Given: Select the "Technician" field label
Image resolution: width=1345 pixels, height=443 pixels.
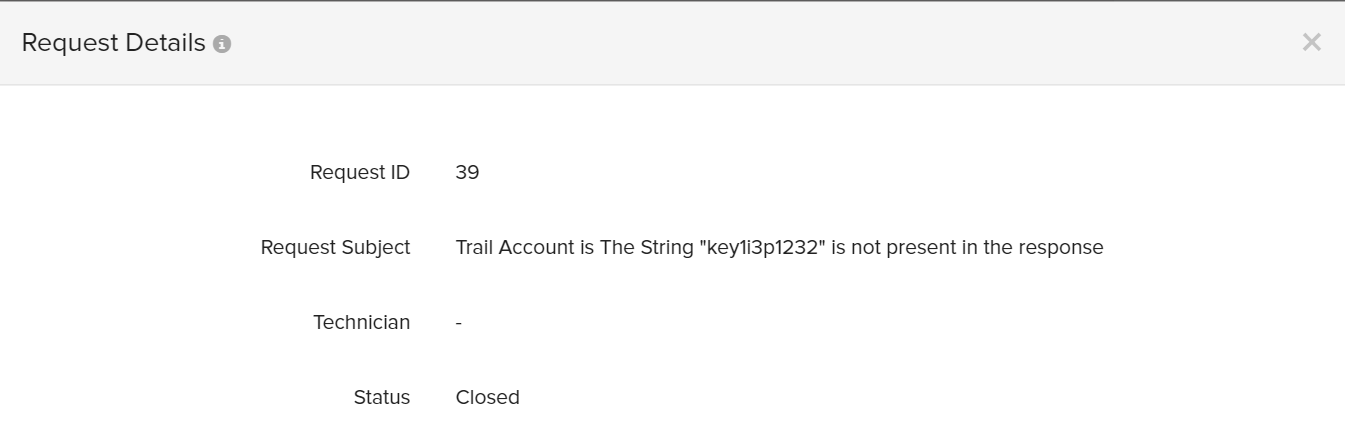Looking at the screenshot, I should [361, 322].
